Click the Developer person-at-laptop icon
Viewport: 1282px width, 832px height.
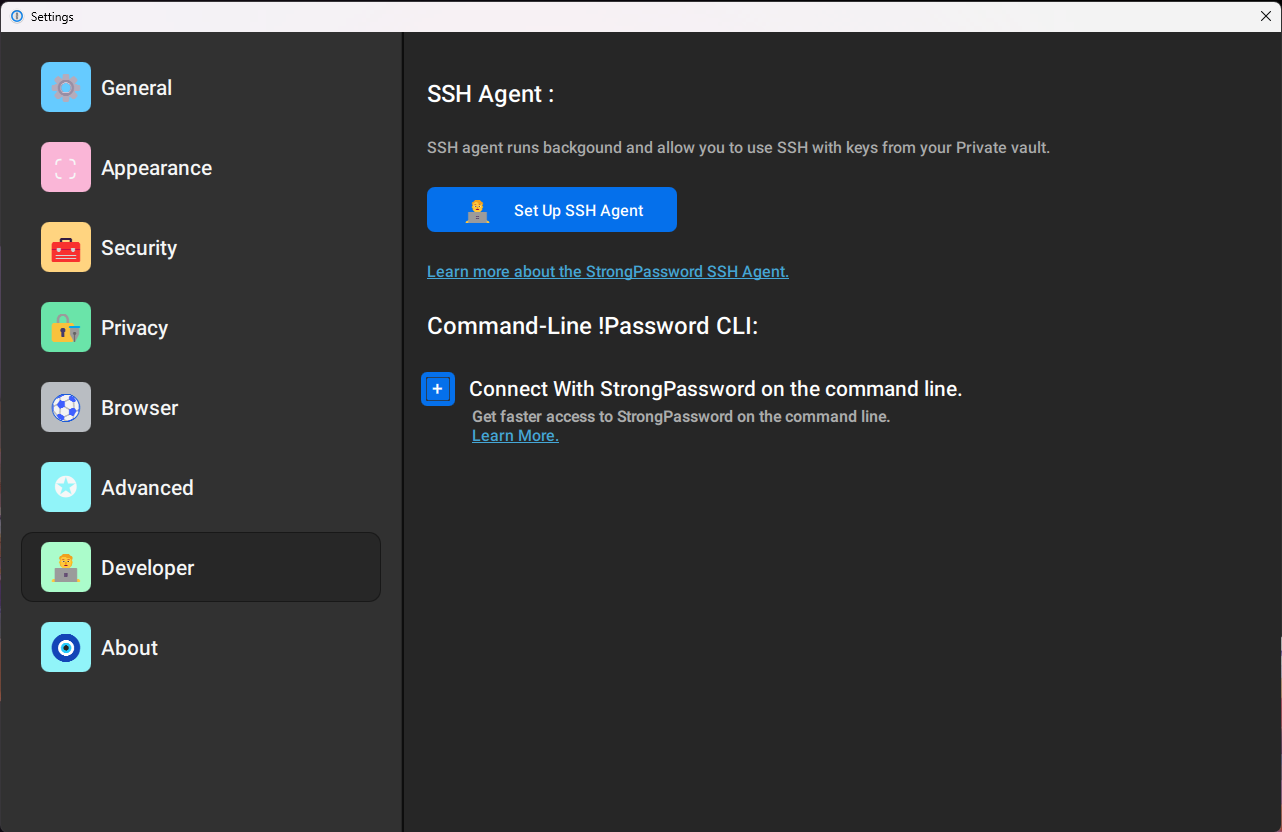click(66, 567)
